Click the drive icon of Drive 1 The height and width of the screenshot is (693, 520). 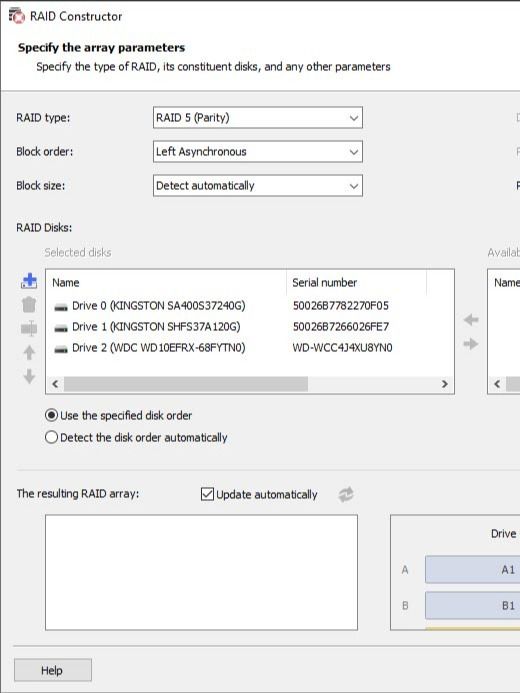pyautogui.click(x=61, y=327)
